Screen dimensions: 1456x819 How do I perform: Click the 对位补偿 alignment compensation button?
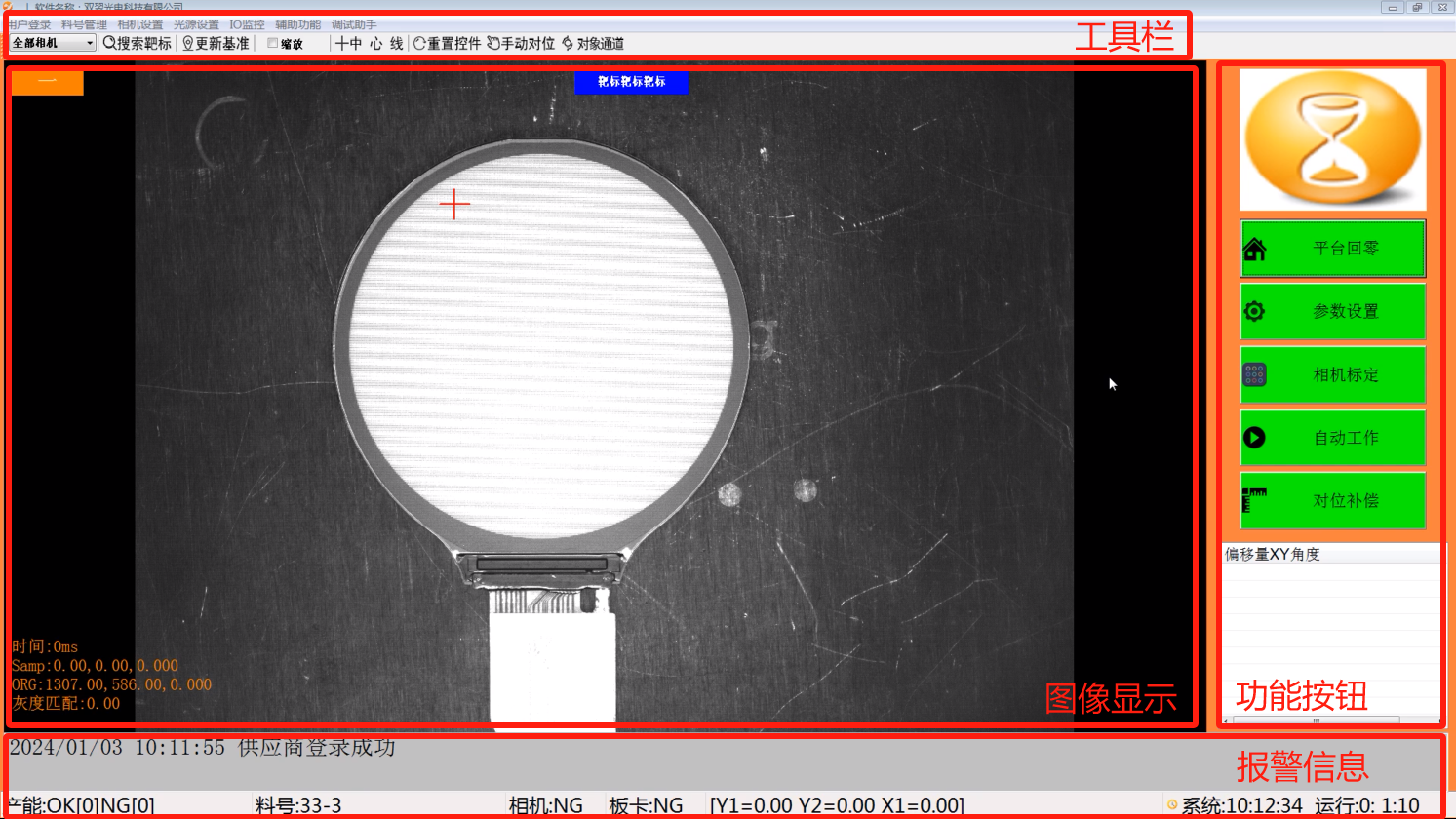1332,501
